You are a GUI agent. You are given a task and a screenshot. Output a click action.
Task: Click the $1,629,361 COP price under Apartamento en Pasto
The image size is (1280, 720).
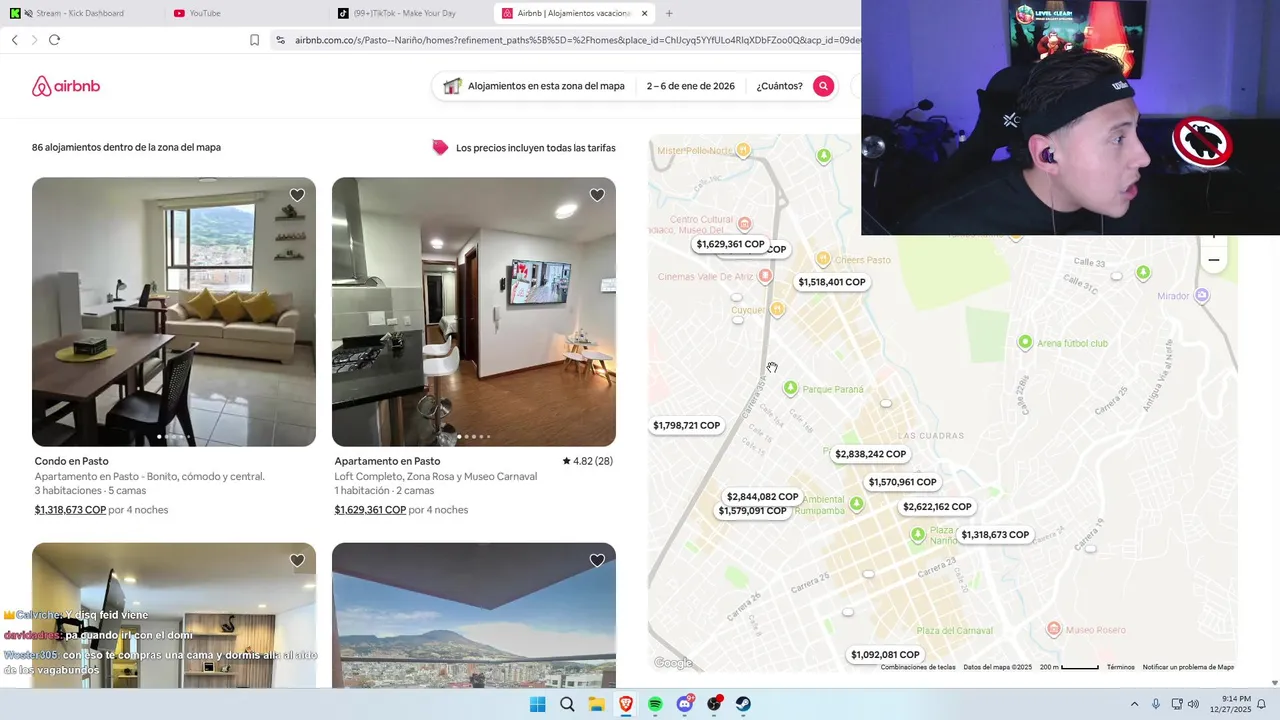point(370,510)
